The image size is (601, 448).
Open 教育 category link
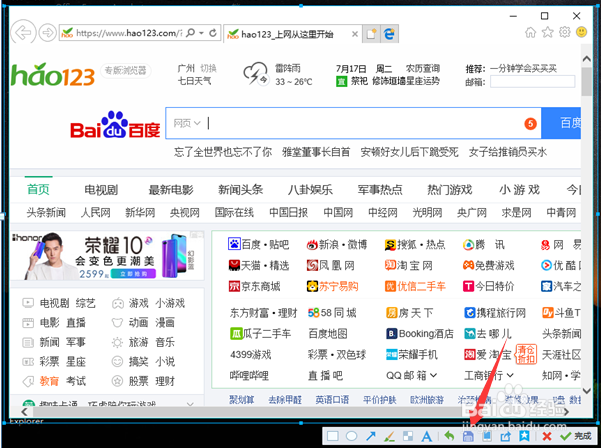[x=49, y=381]
